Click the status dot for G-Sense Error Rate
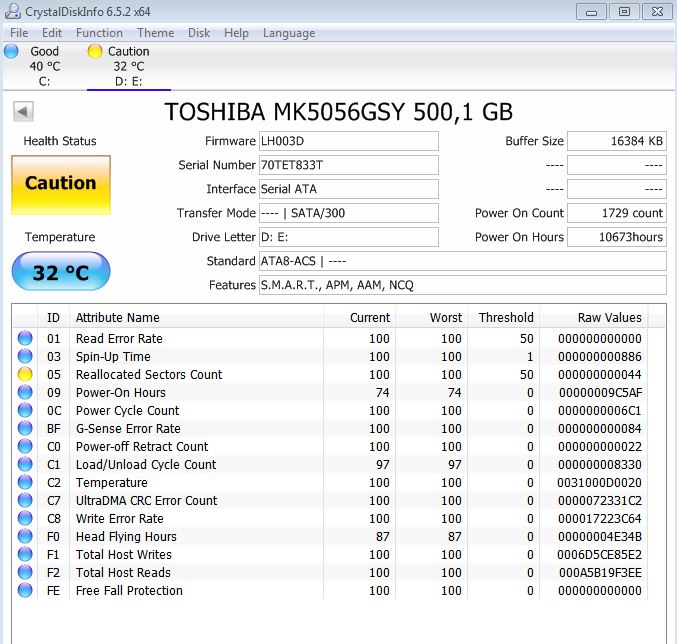The width and height of the screenshot is (677, 644). (25, 428)
